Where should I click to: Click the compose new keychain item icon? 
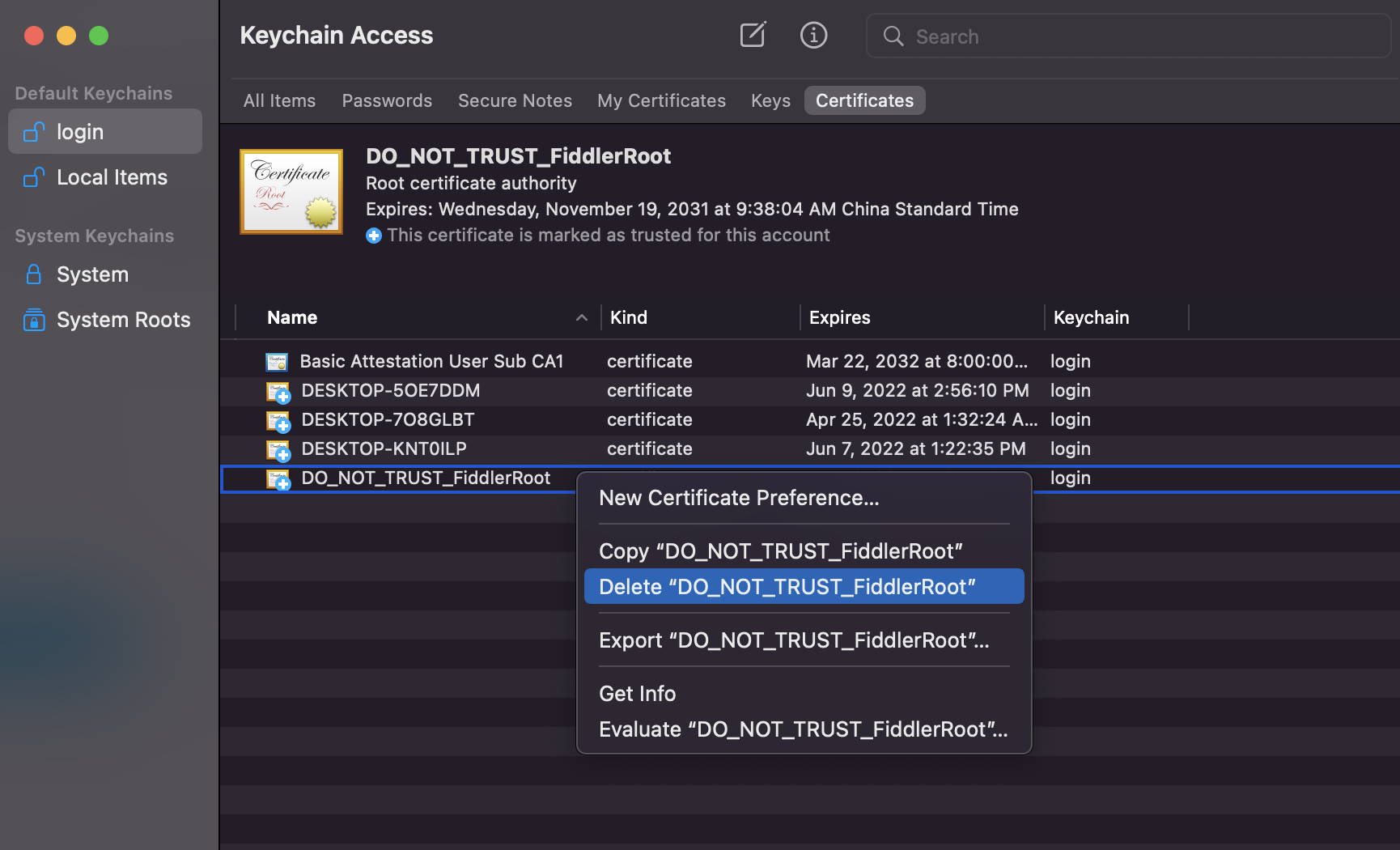[x=753, y=35]
